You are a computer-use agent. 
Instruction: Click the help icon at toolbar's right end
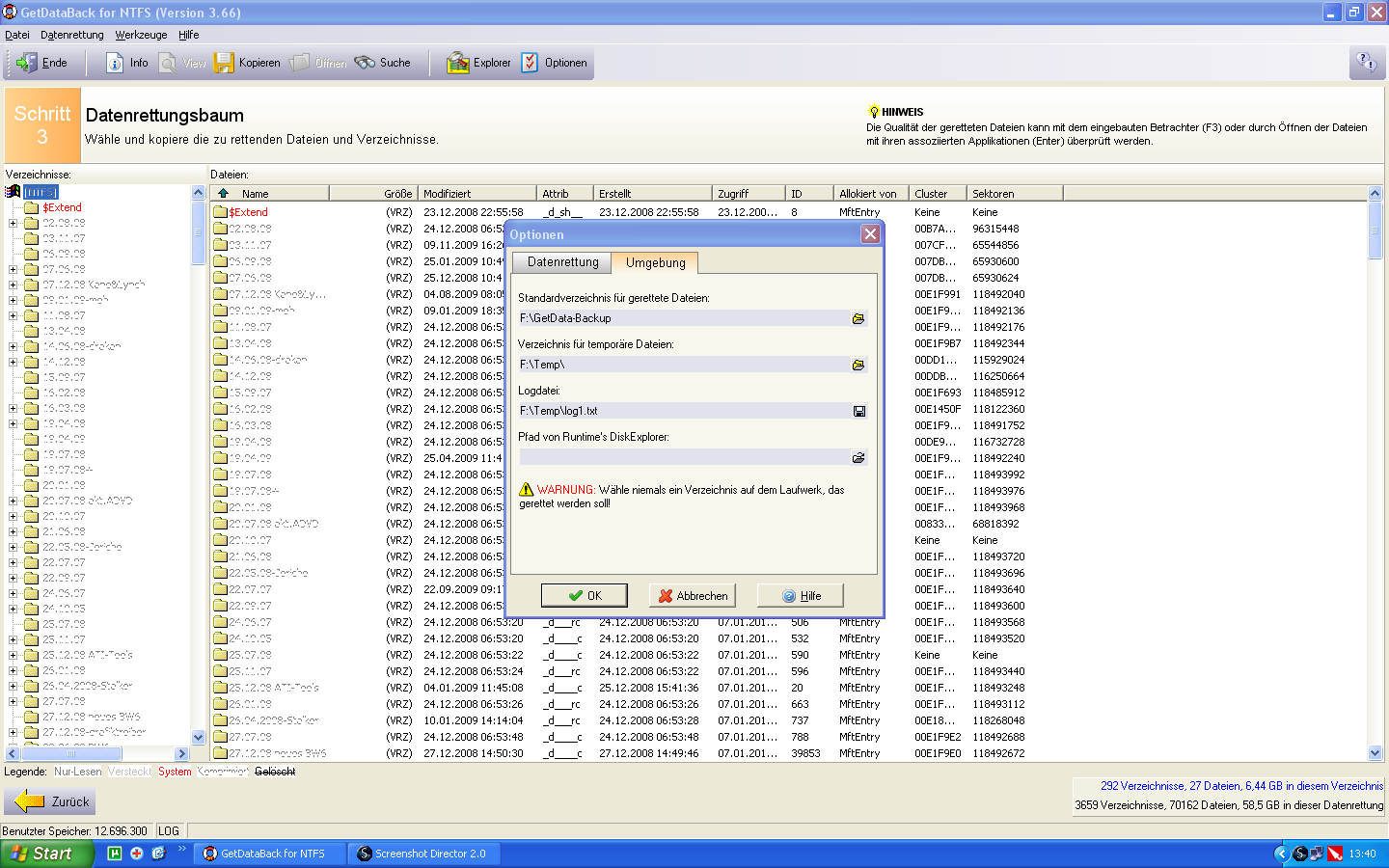pyautogui.click(x=1367, y=63)
